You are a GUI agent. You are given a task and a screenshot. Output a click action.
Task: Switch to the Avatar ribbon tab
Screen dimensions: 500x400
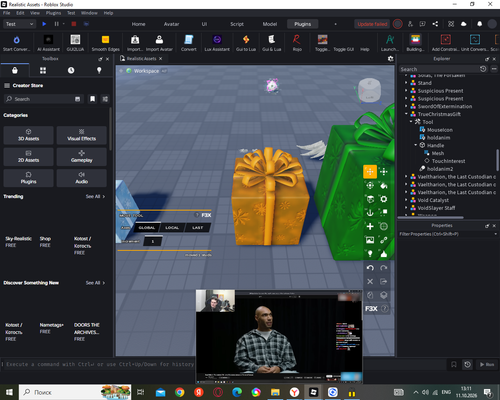[171, 24]
